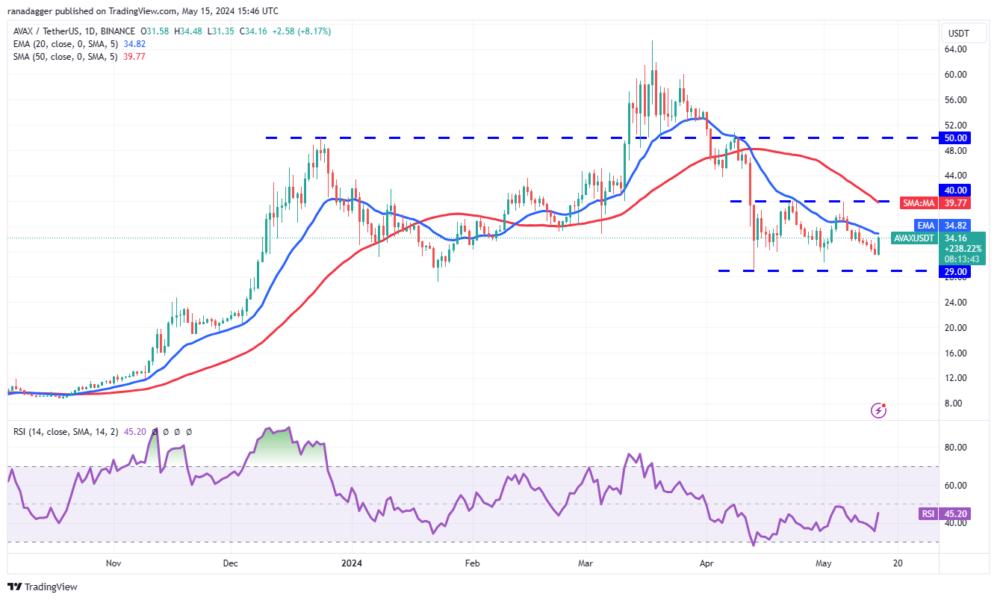Click the open price O31.58
The image size is (997, 600).
(x=155, y=31)
